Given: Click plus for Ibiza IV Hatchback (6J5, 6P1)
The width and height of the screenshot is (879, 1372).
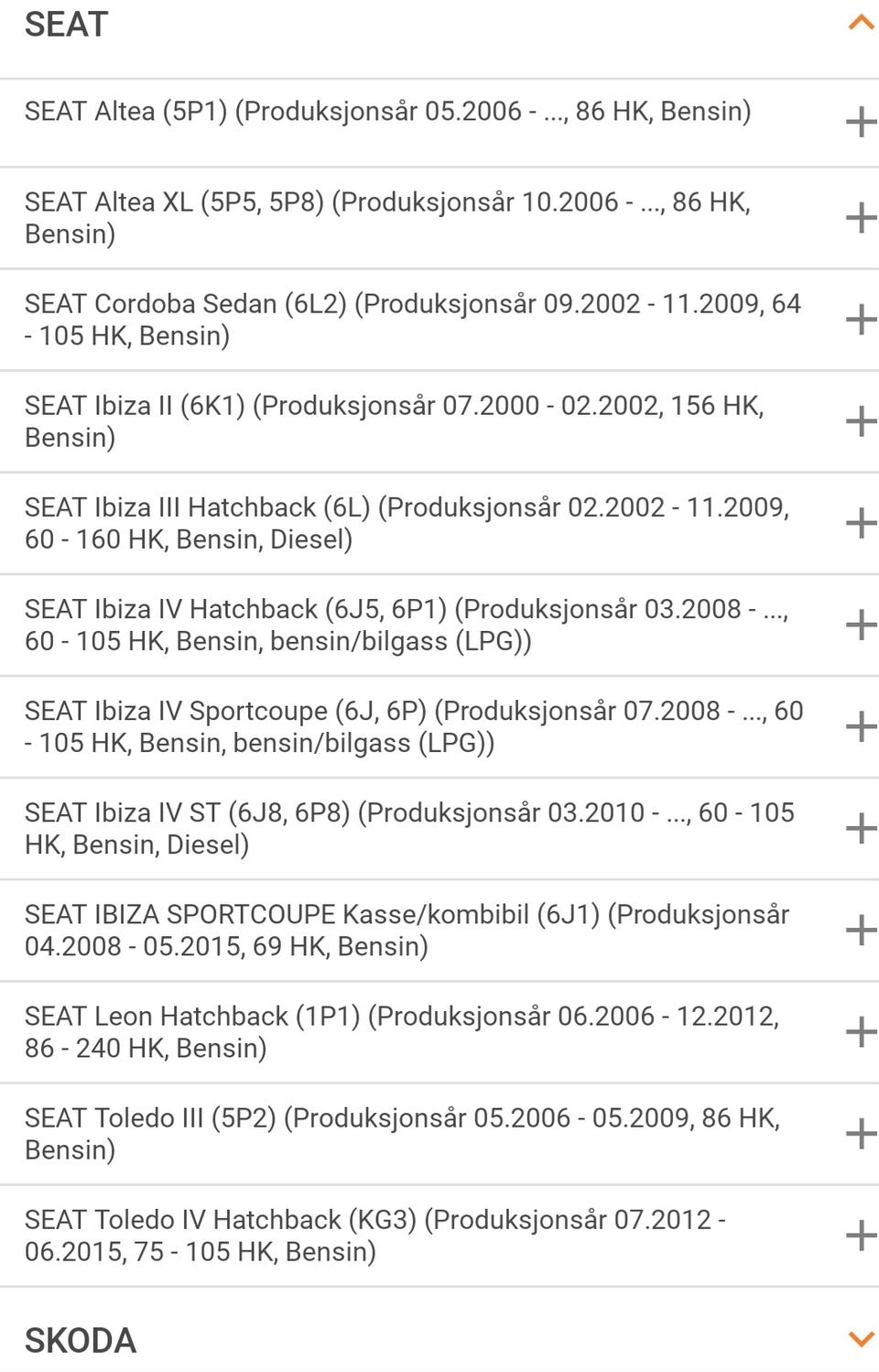Looking at the screenshot, I should click(860, 625).
